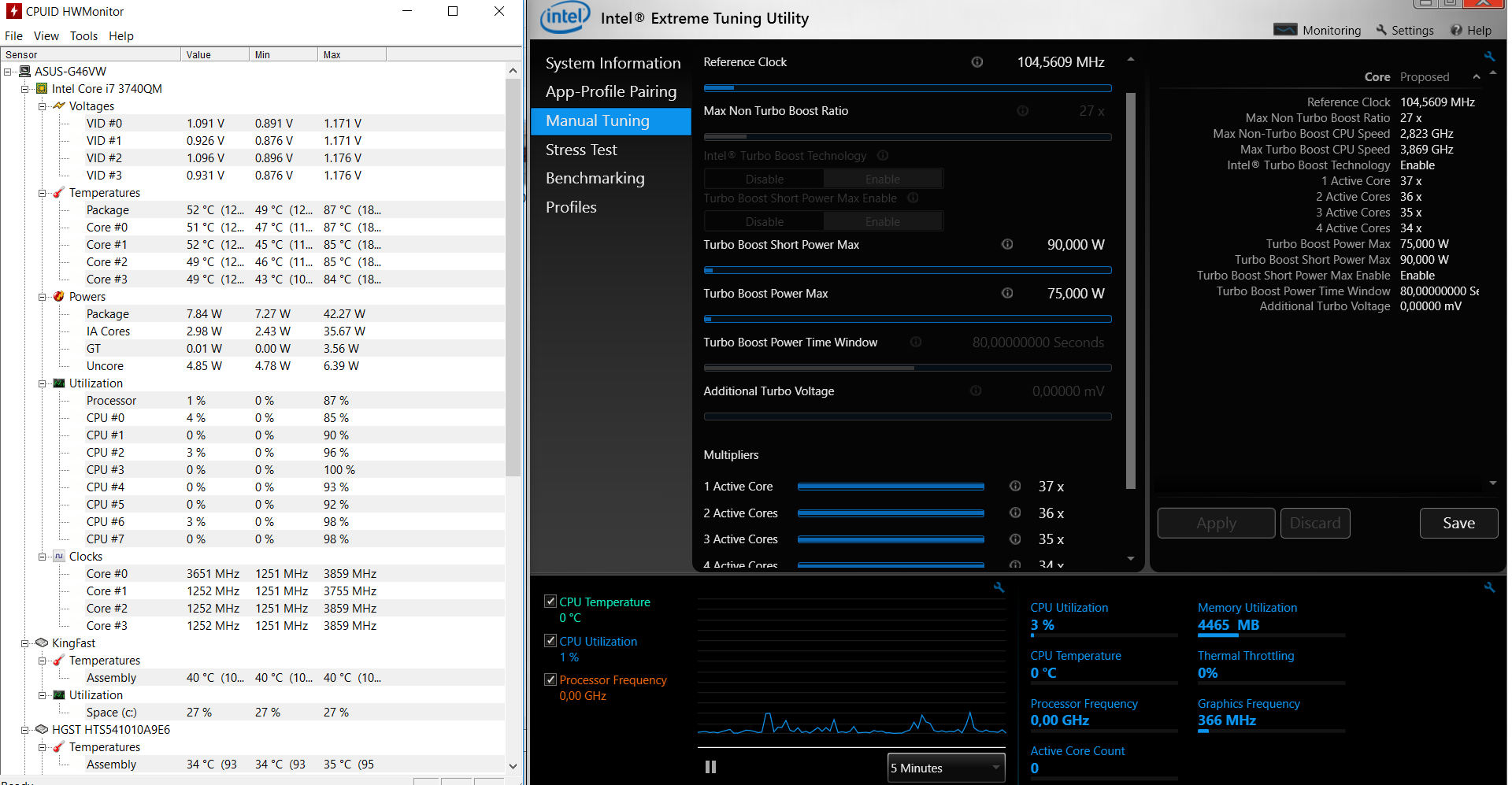Collapse the Powers tree node

coord(43,297)
